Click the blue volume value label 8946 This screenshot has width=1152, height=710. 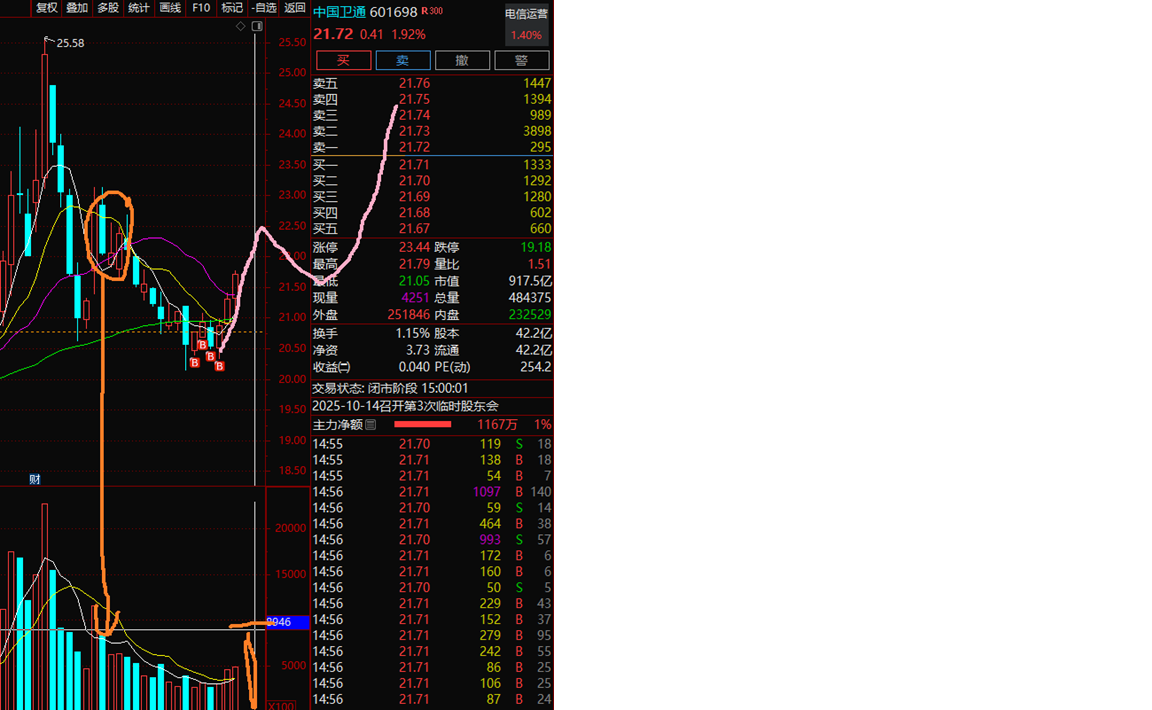[287, 623]
